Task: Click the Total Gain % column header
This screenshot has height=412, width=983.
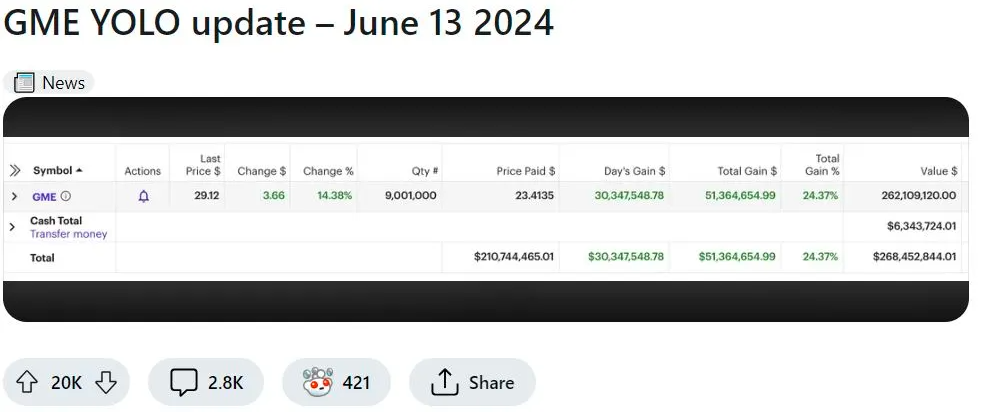Action: click(827, 165)
